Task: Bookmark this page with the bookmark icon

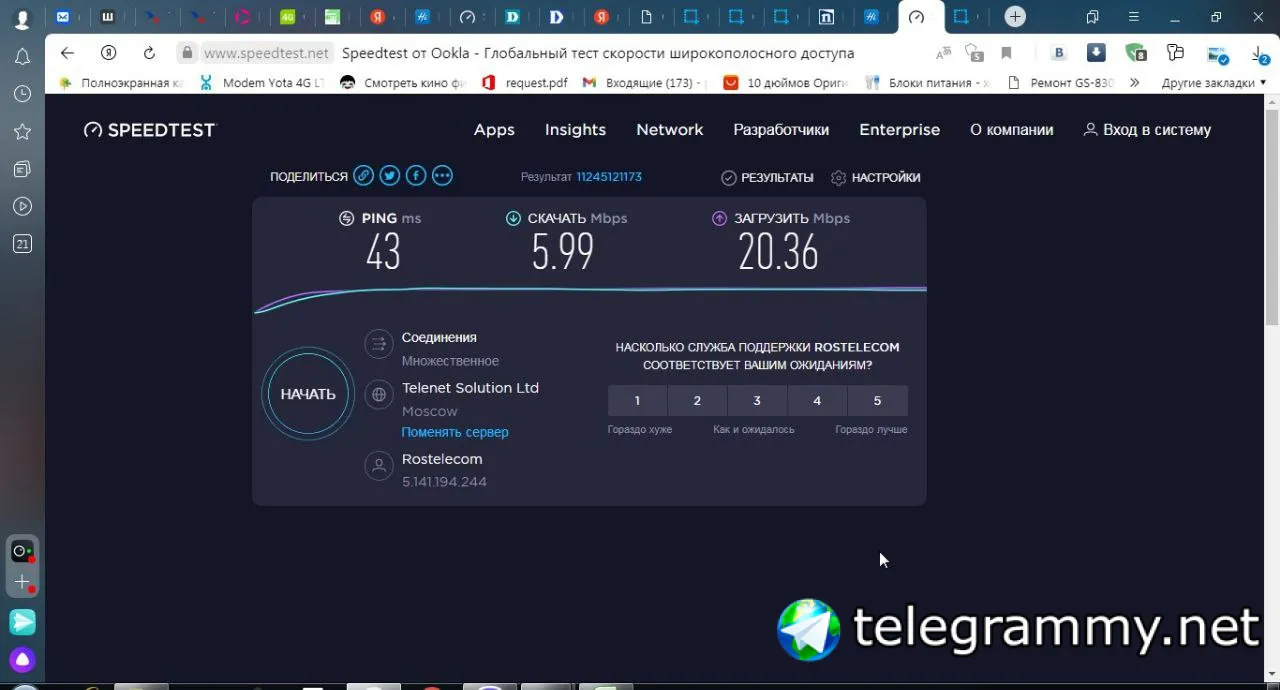Action: click(x=1006, y=53)
